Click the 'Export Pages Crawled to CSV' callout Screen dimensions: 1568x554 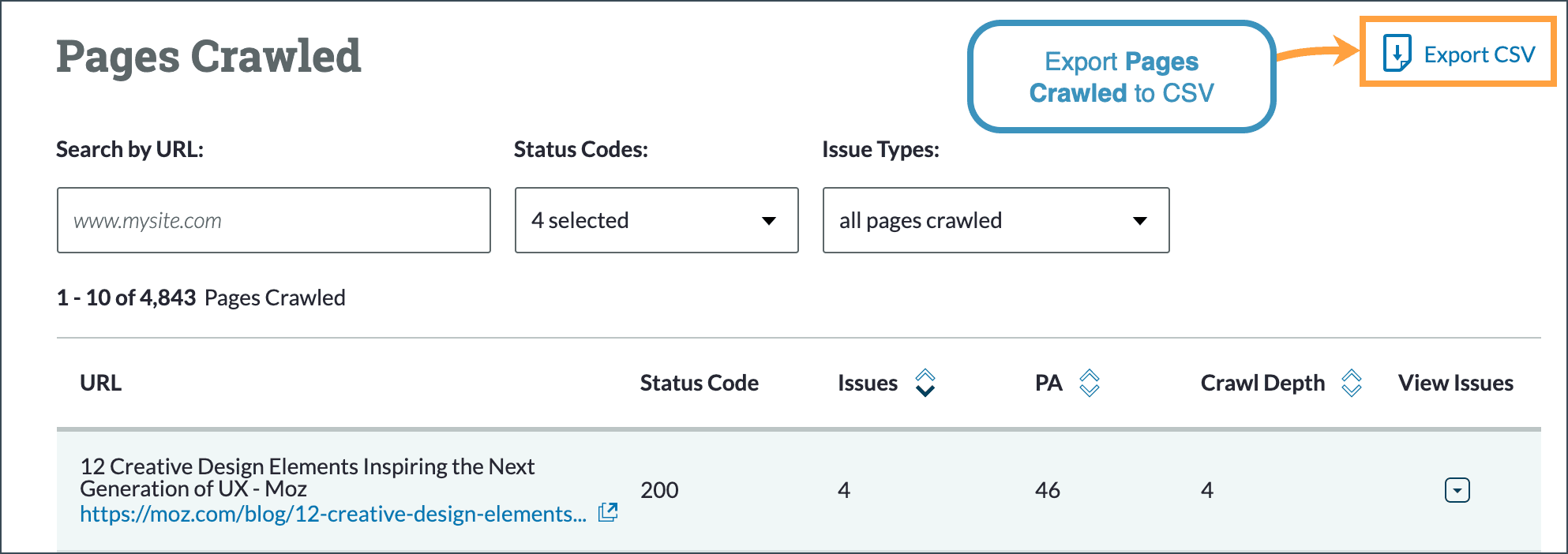[1121, 77]
